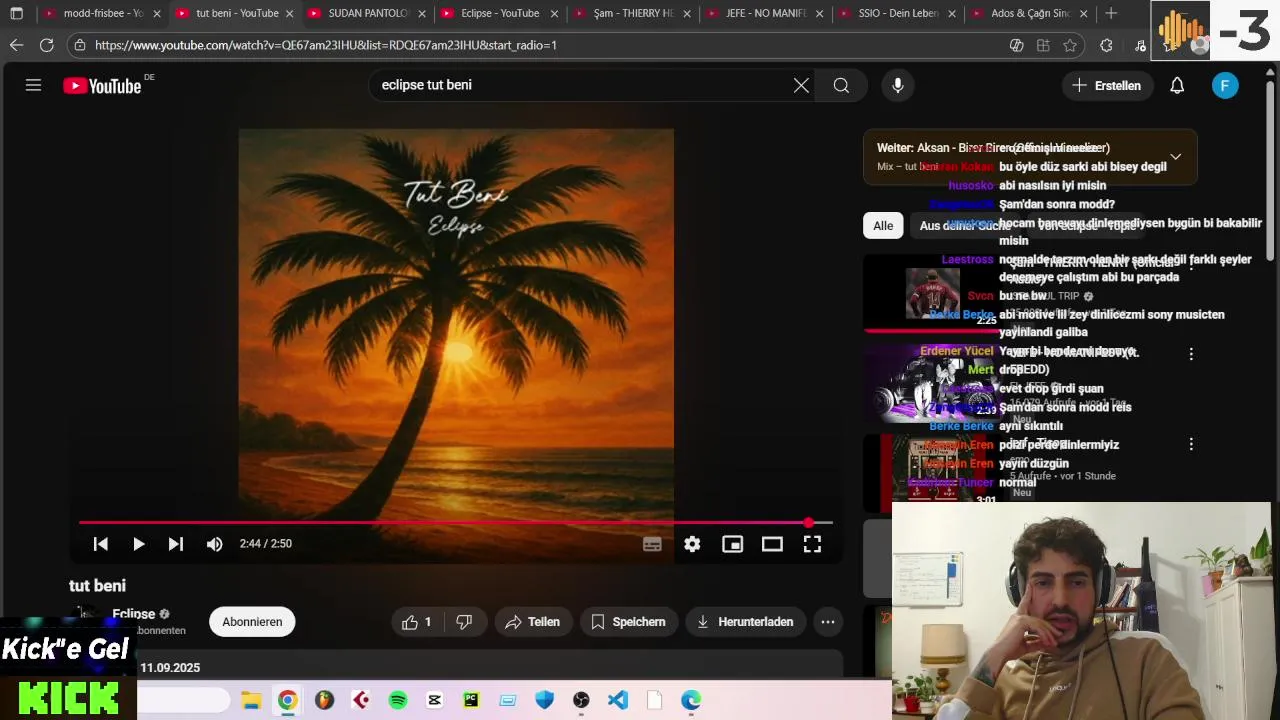Open browser extensions puzzle icon

coord(1106,45)
